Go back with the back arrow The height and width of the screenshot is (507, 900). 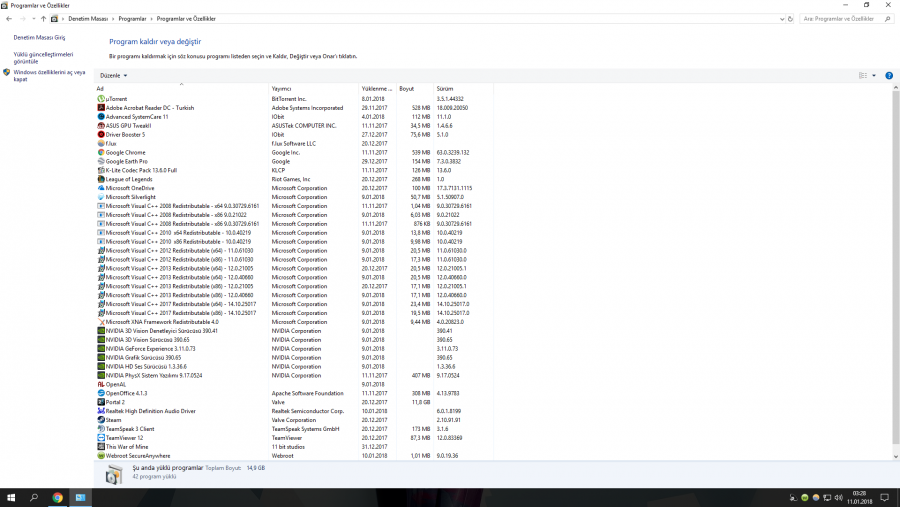tap(9, 19)
